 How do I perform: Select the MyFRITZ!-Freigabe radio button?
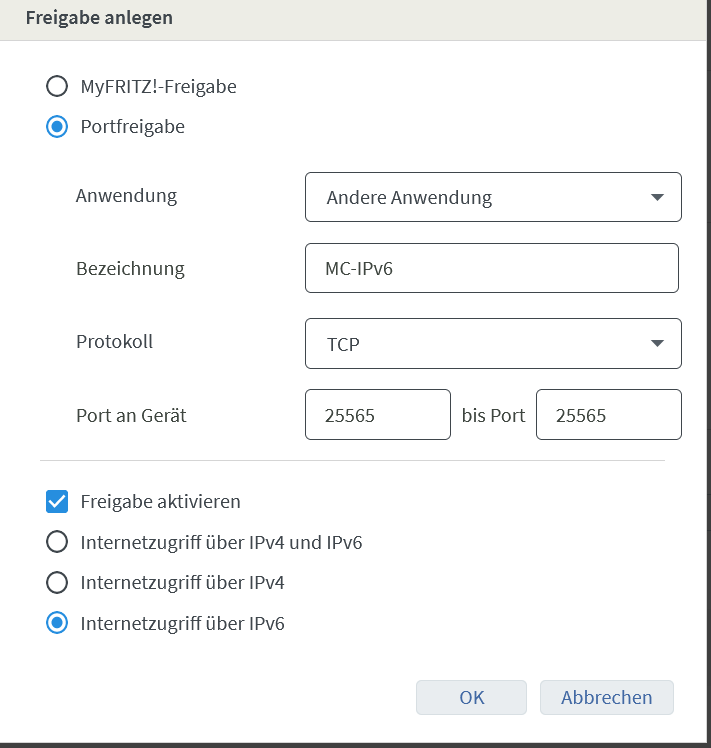coord(57,86)
